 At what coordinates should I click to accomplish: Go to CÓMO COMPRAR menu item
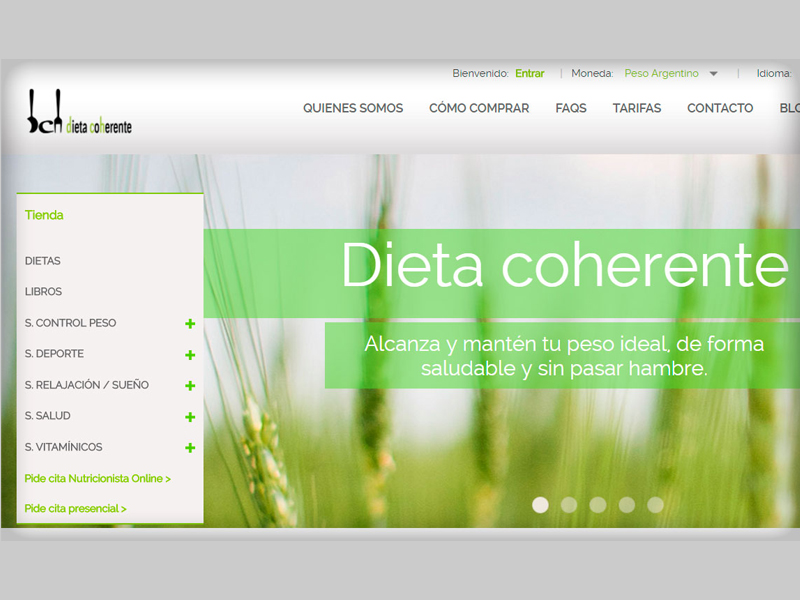479,108
